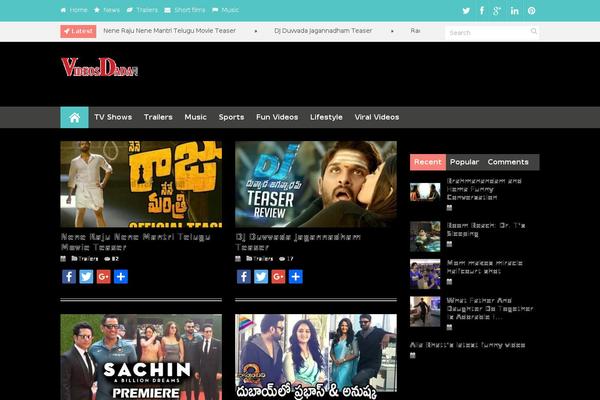600x400 pixels.
Task: Open the Sachin A Billion Dreams Premiere thumbnail
Action: tap(141, 357)
